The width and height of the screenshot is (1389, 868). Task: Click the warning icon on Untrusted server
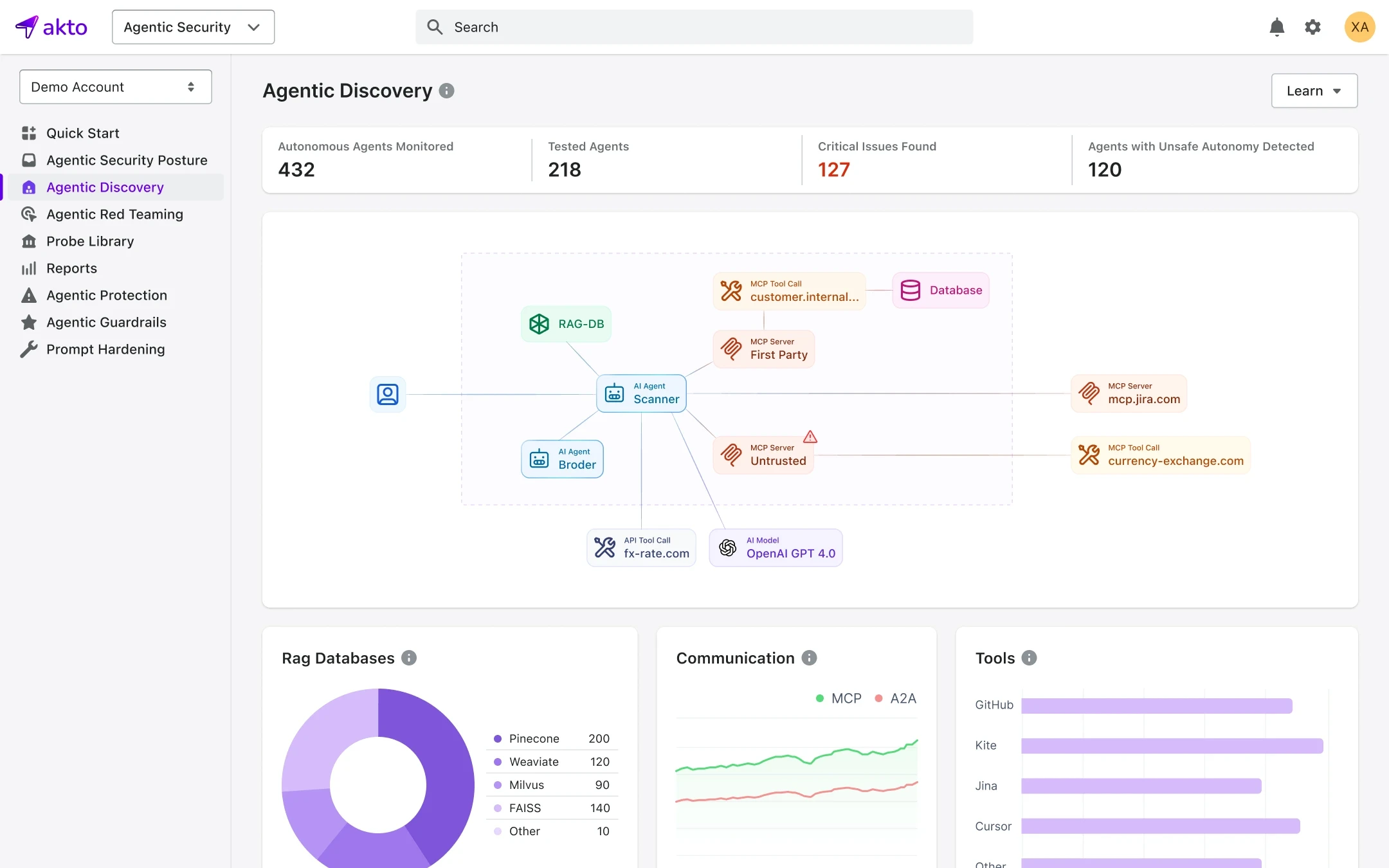(810, 437)
